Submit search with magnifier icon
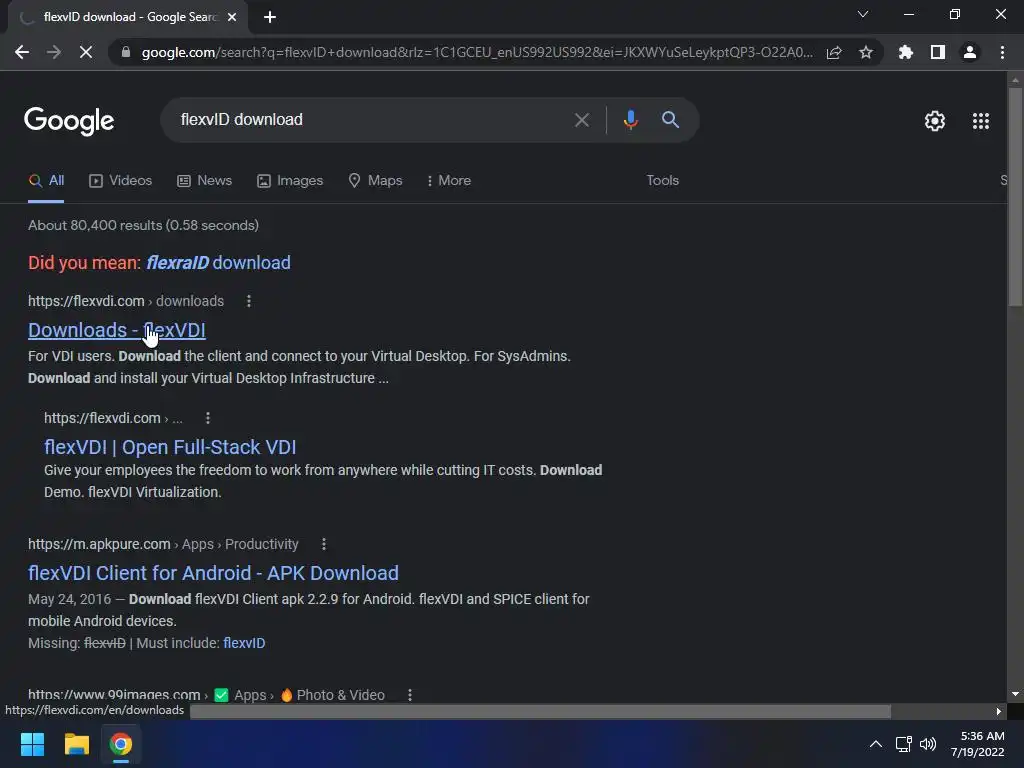The image size is (1024, 768). [x=670, y=120]
